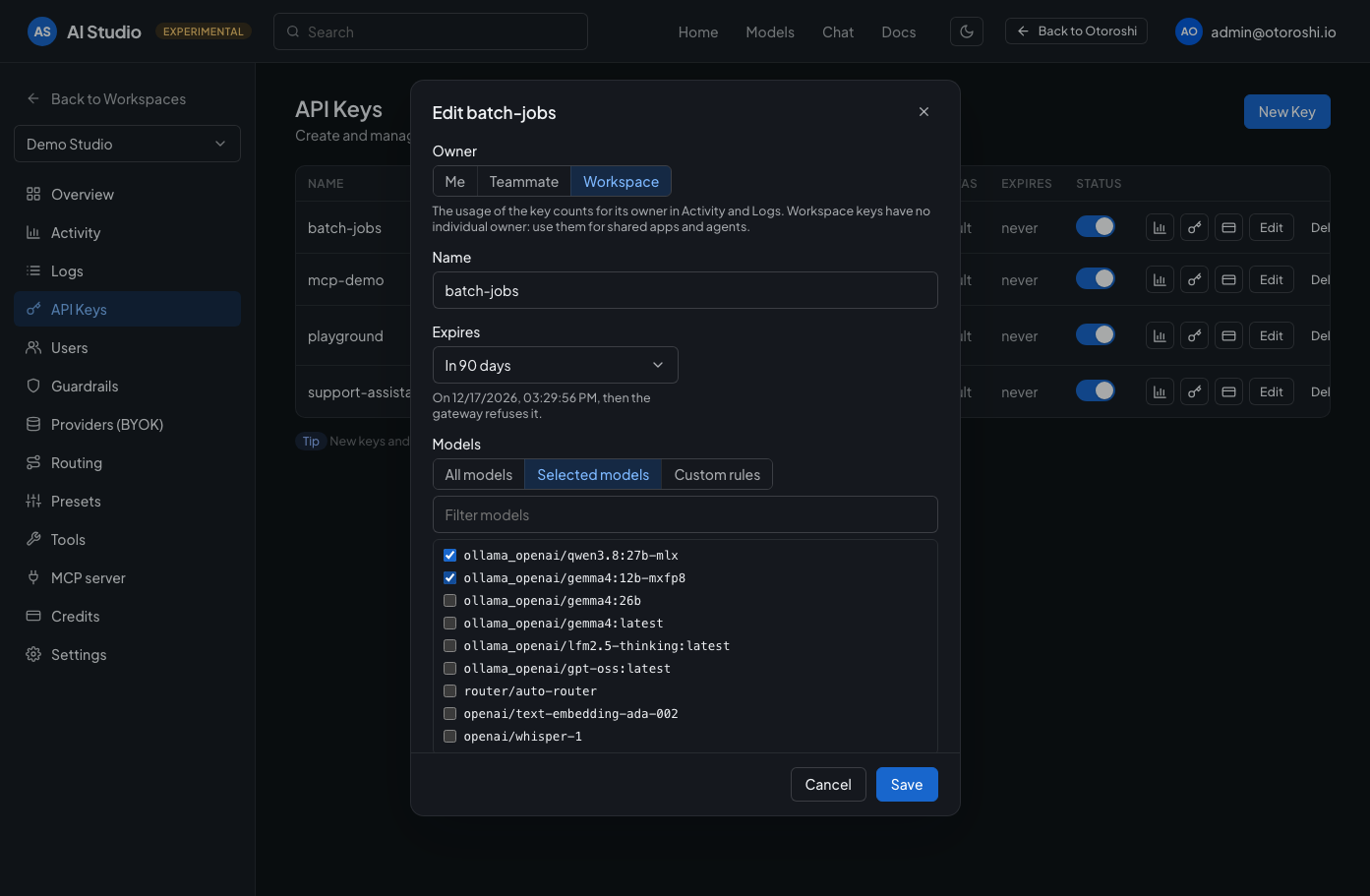Open Tools in the sidebar
The image size is (1370, 896).
click(x=127, y=540)
